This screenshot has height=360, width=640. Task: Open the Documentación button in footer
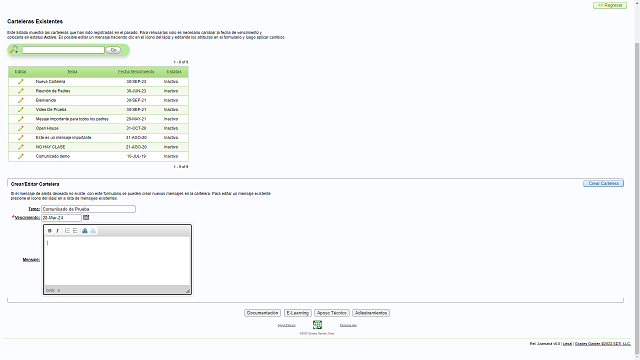click(262, 313)
